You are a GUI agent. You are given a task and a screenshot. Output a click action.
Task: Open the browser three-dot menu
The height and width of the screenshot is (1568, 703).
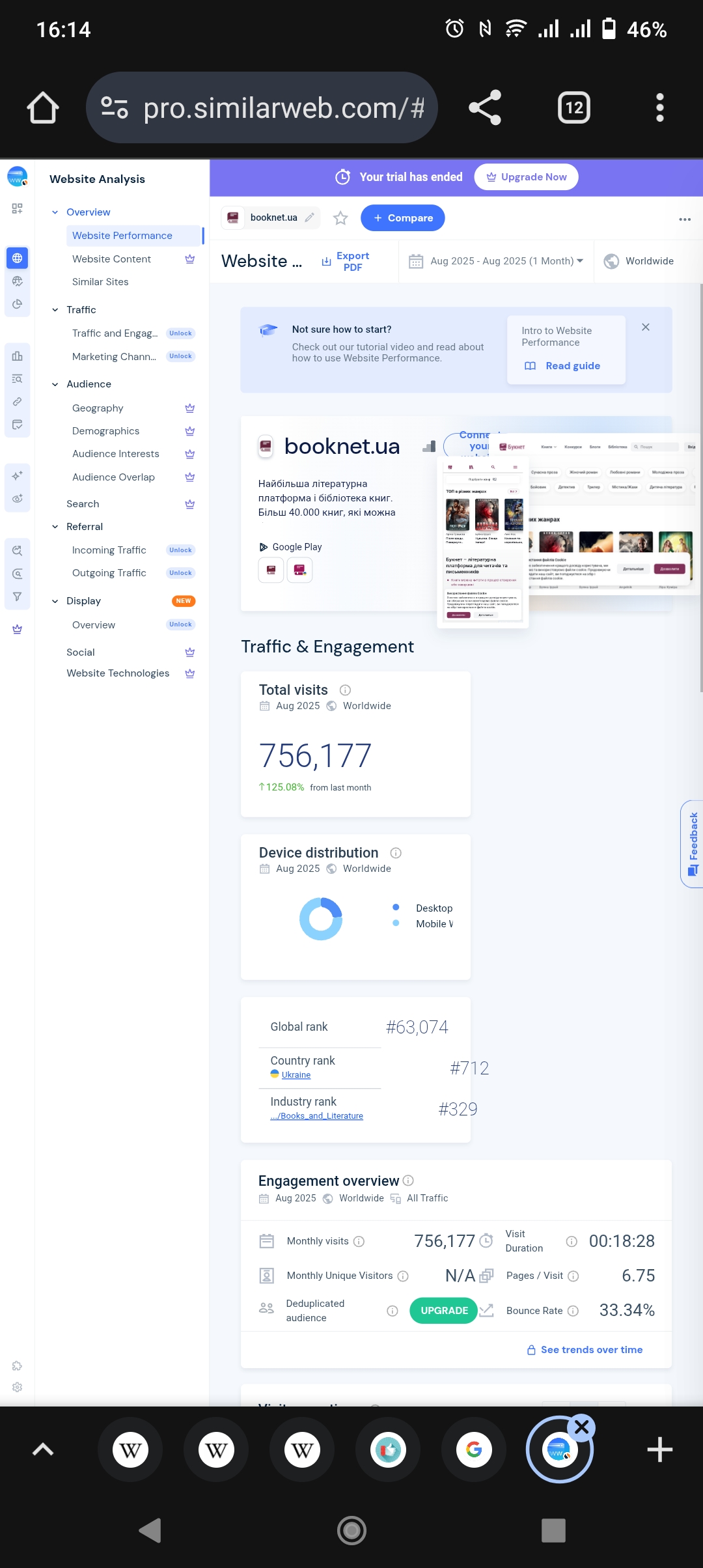(660, 107)
